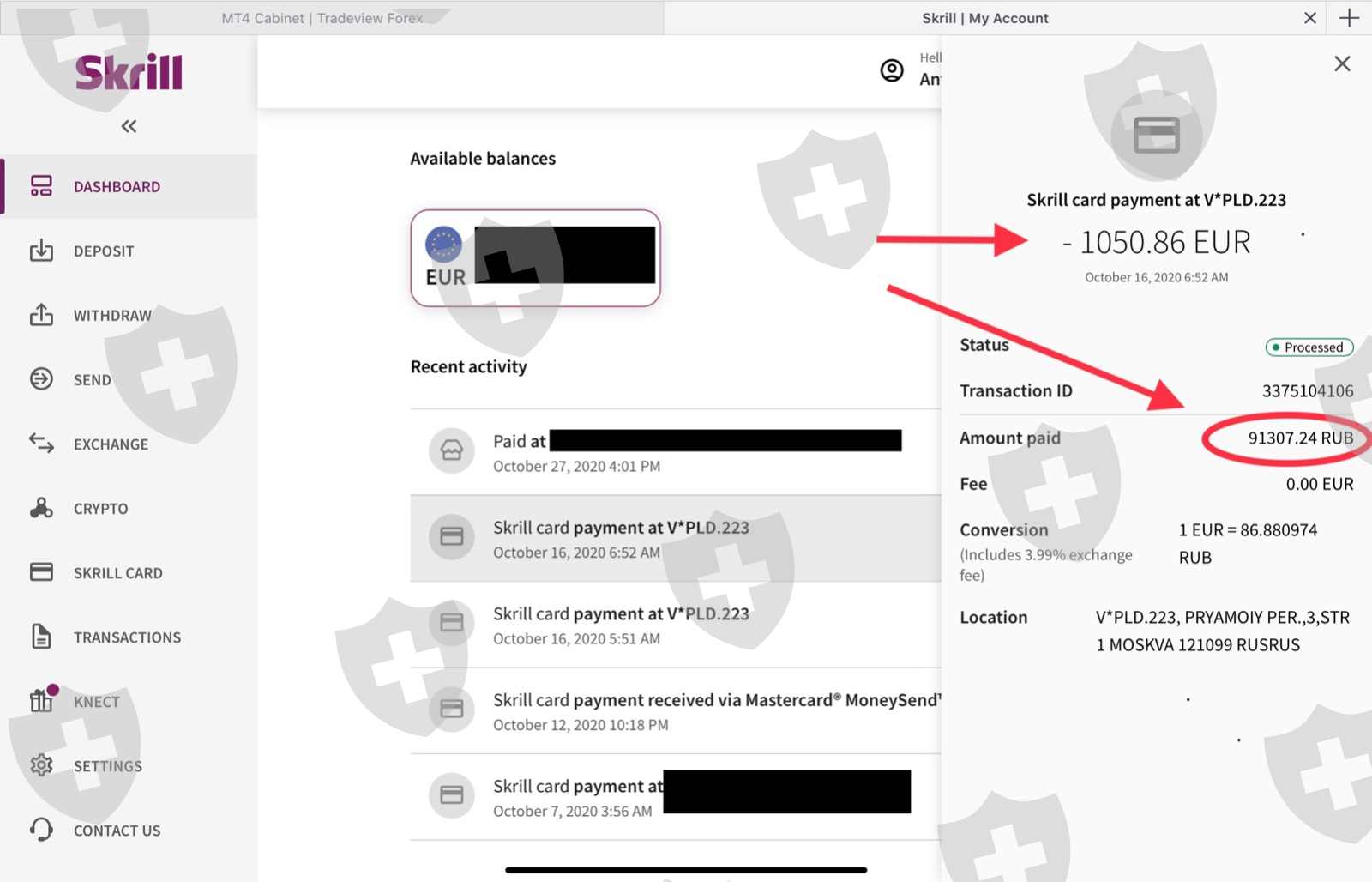
Task: Open the Paid at October 27 transaction
Action: pos(676,452)
